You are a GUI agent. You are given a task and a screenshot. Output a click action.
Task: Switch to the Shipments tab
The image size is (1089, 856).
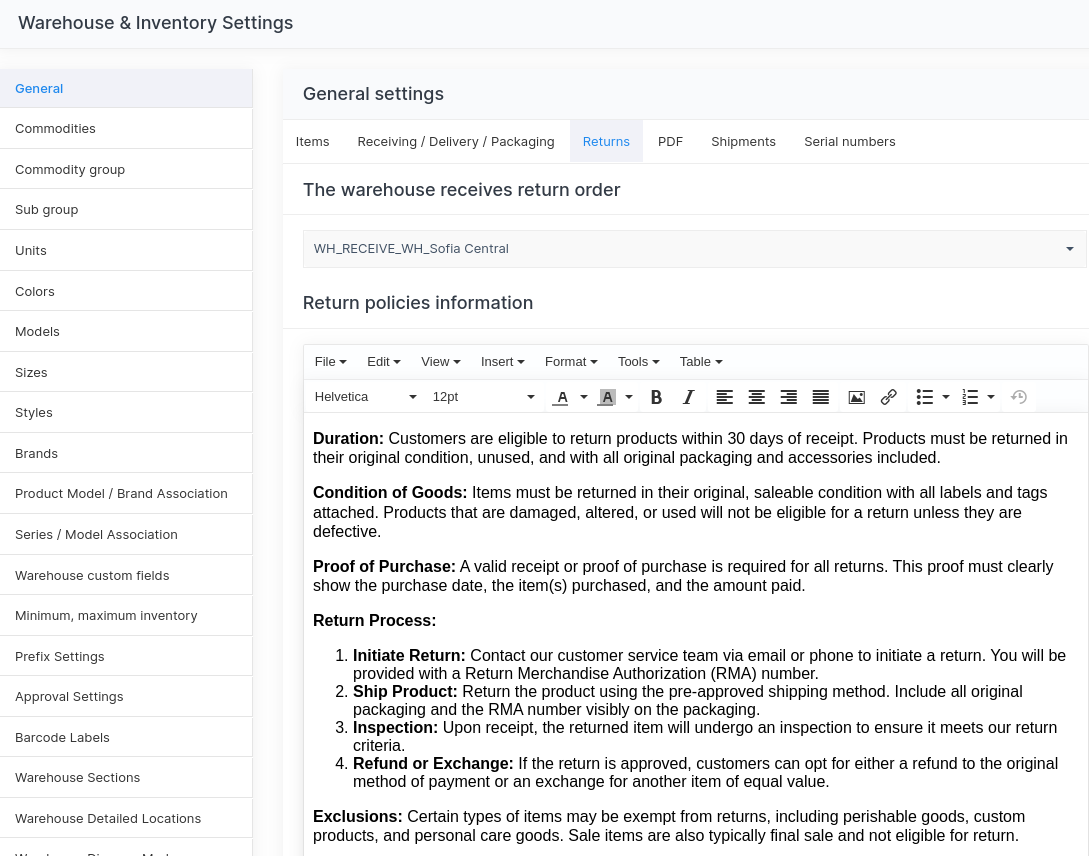point(743,142)
